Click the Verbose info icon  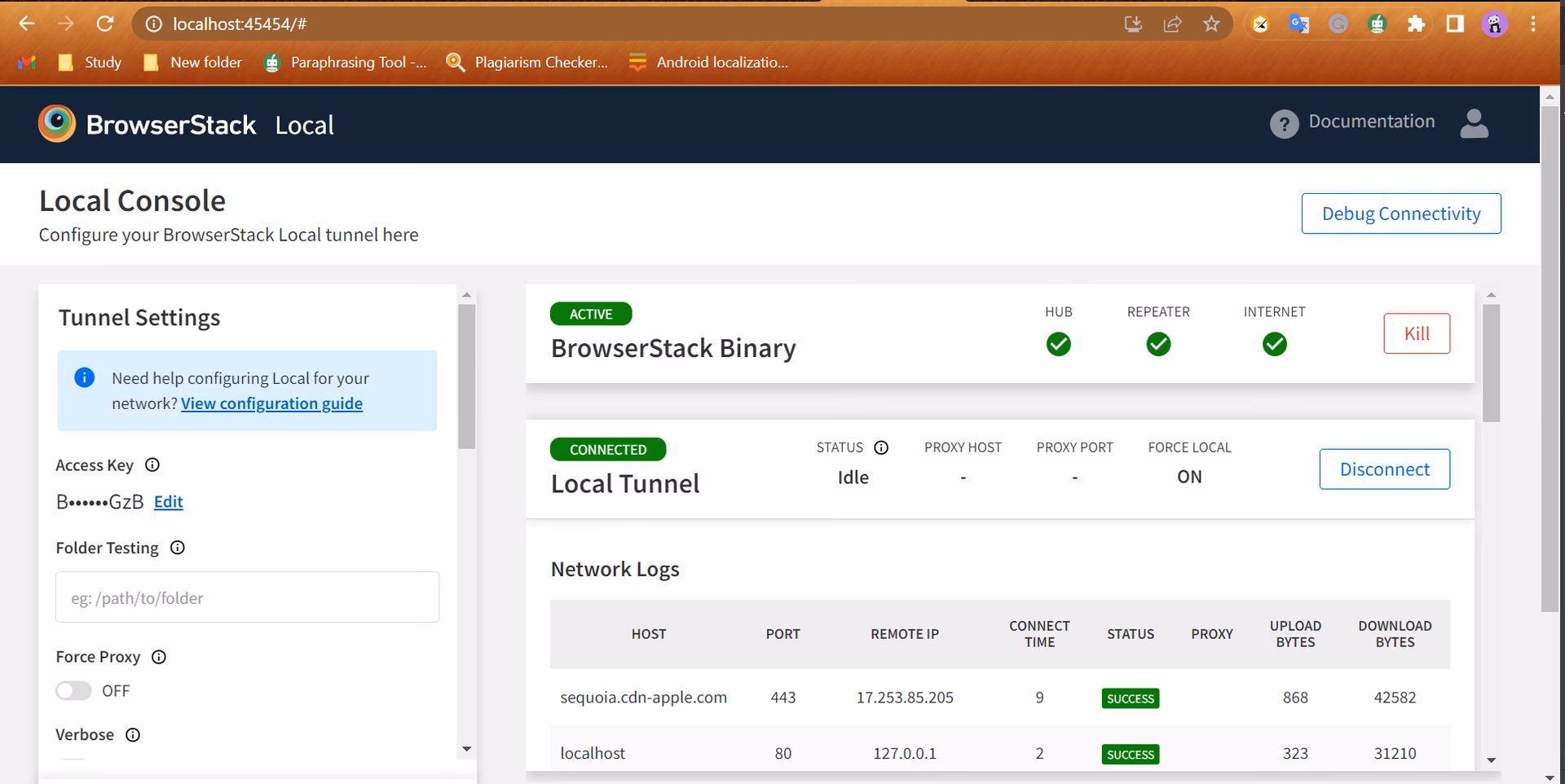click(x=133, y=734)
